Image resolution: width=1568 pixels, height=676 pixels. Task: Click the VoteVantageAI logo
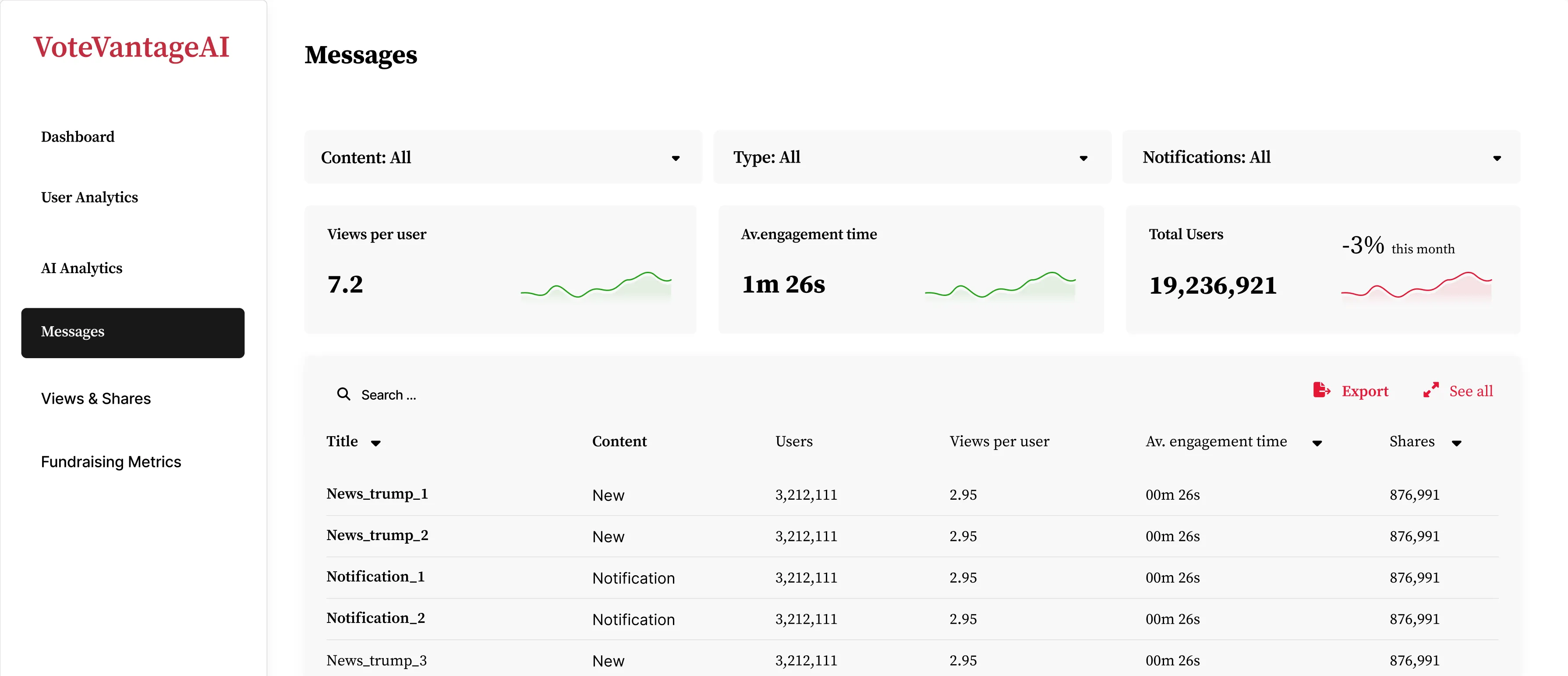pos(131,47)
